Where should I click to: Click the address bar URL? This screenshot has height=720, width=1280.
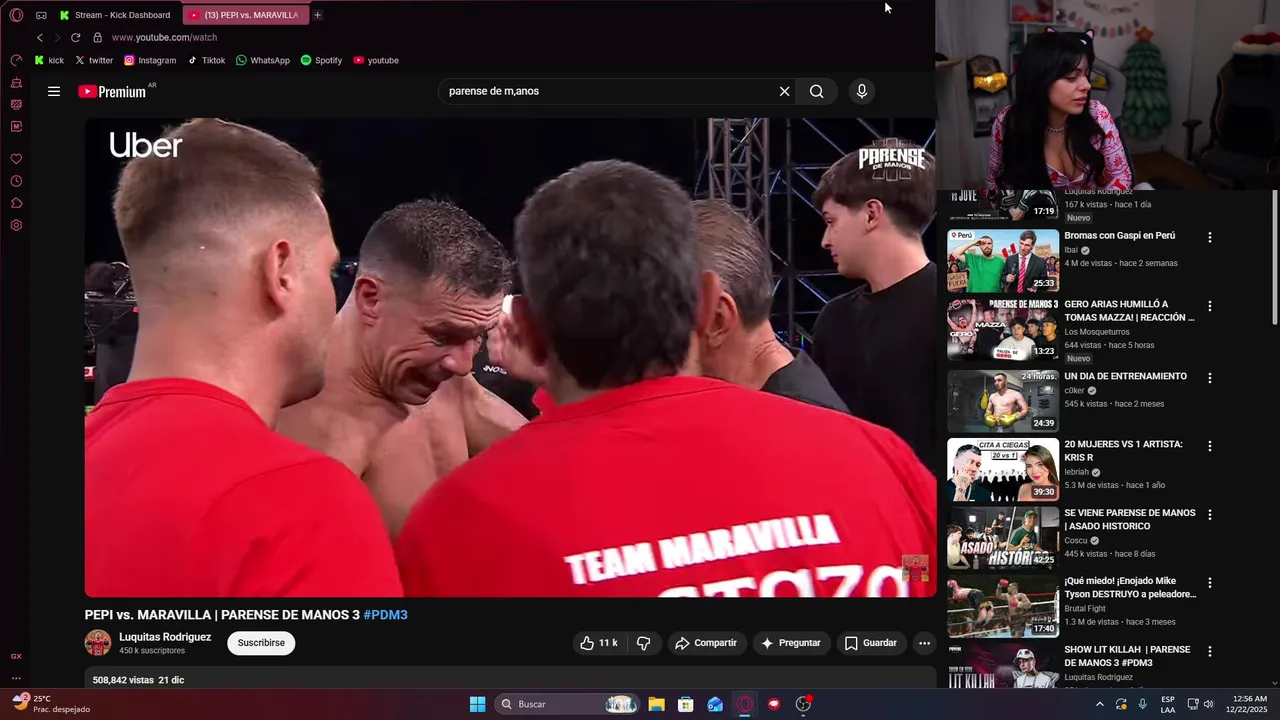(164, 37)
